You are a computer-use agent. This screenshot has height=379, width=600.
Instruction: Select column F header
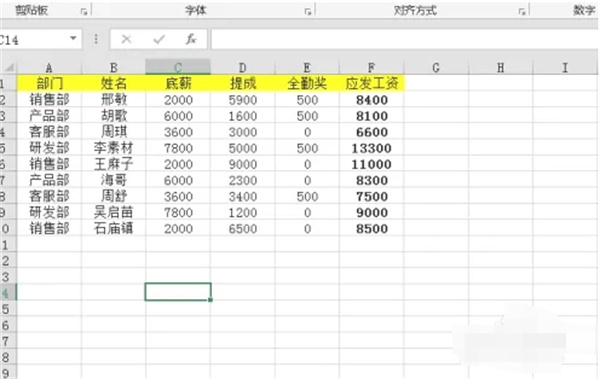point(371,67)
